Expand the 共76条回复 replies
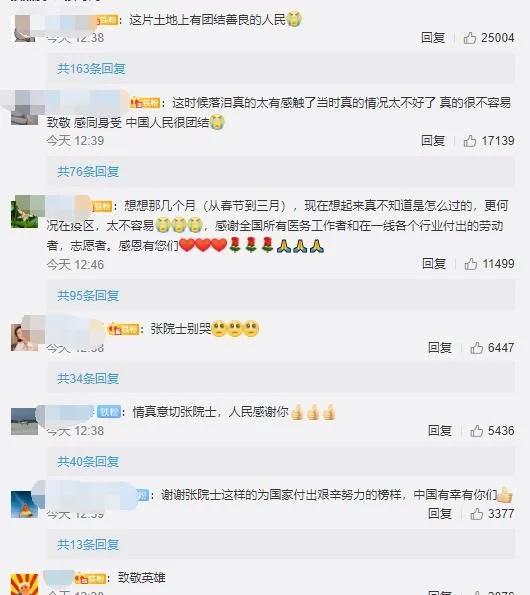 pos(88,172)
